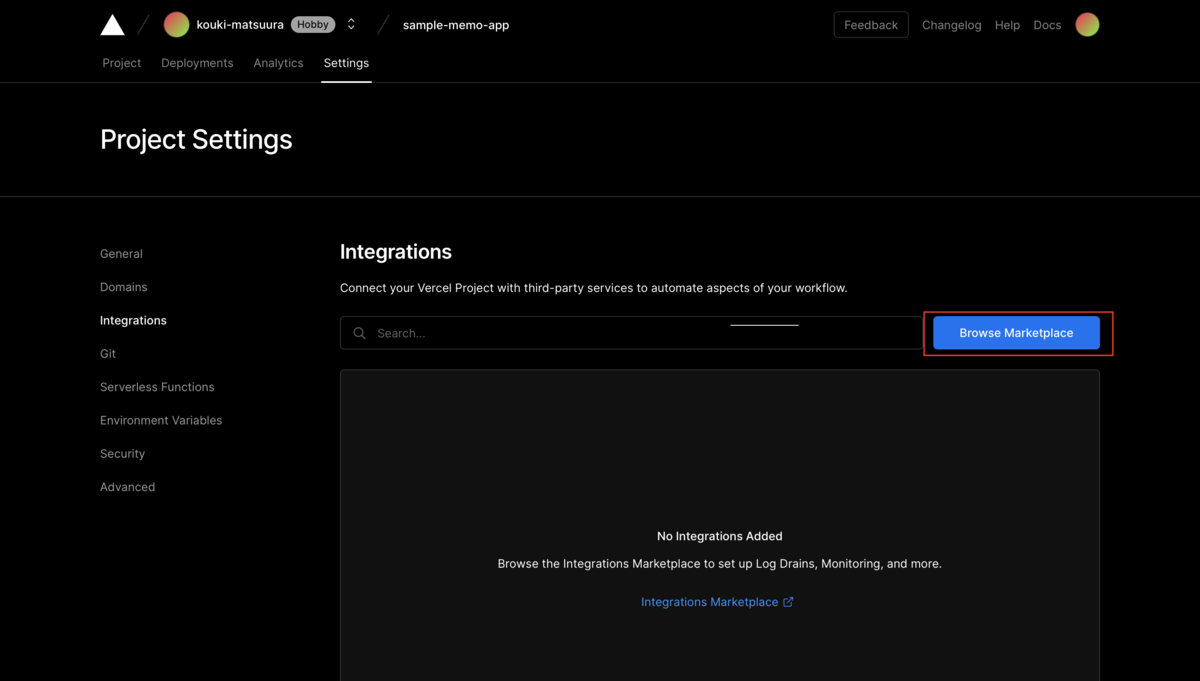This screenshot has width=1200, height=681.
Task: Click the Integrations section heading
Action: tap(396, 252)
